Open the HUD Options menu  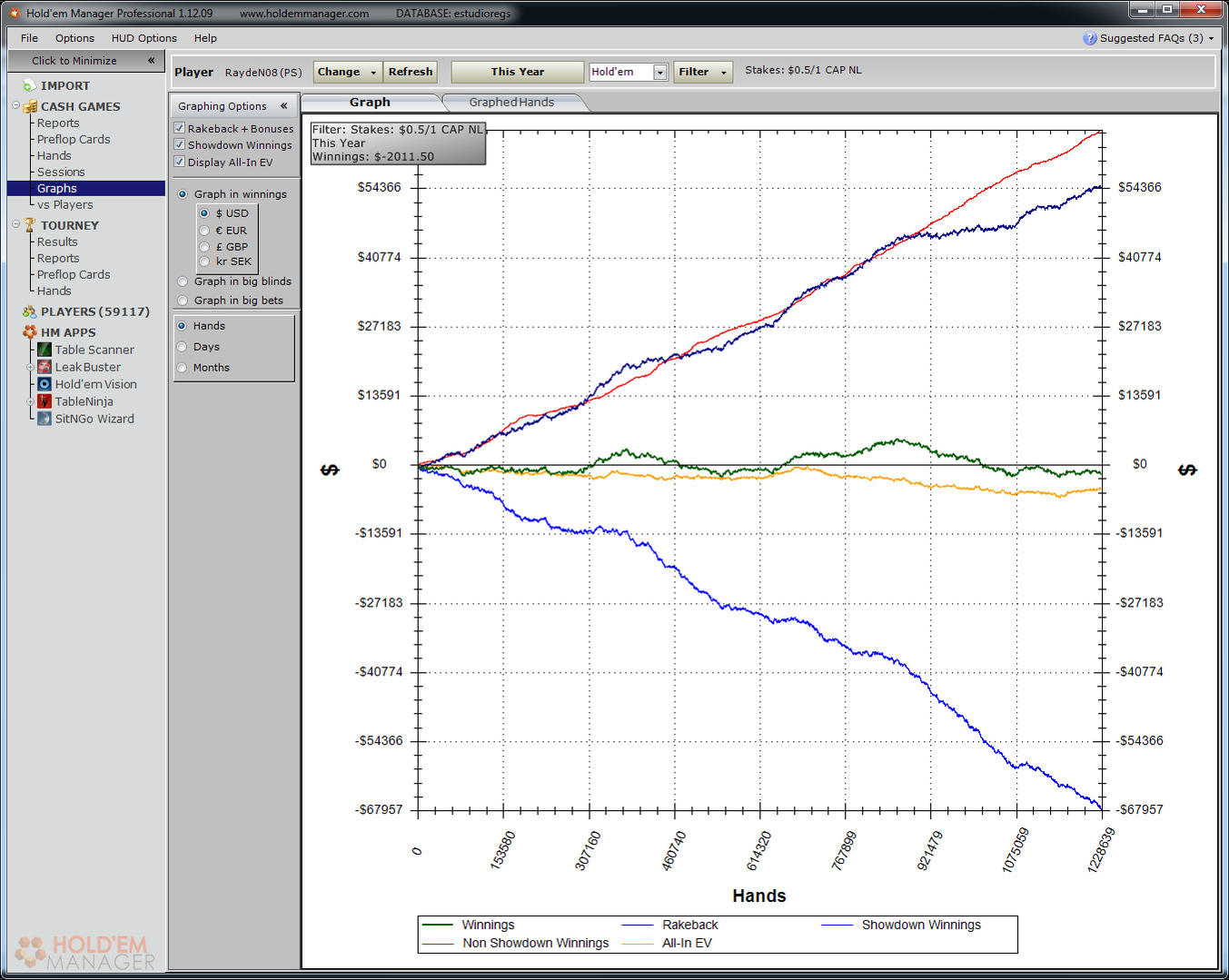point(144,38)
